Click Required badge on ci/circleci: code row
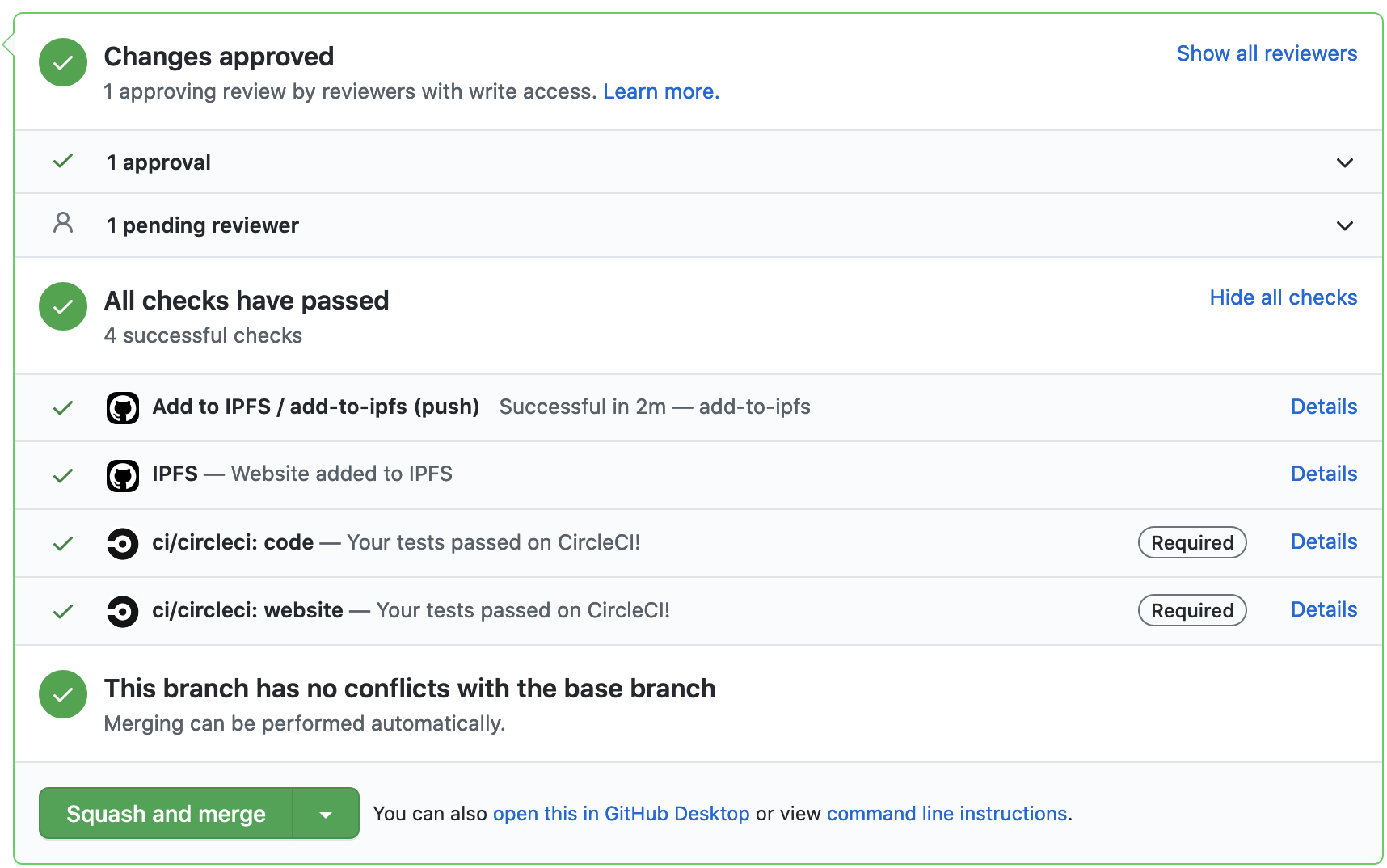Viewport: 1387px width, 868px height. (x=1192, y=542)
